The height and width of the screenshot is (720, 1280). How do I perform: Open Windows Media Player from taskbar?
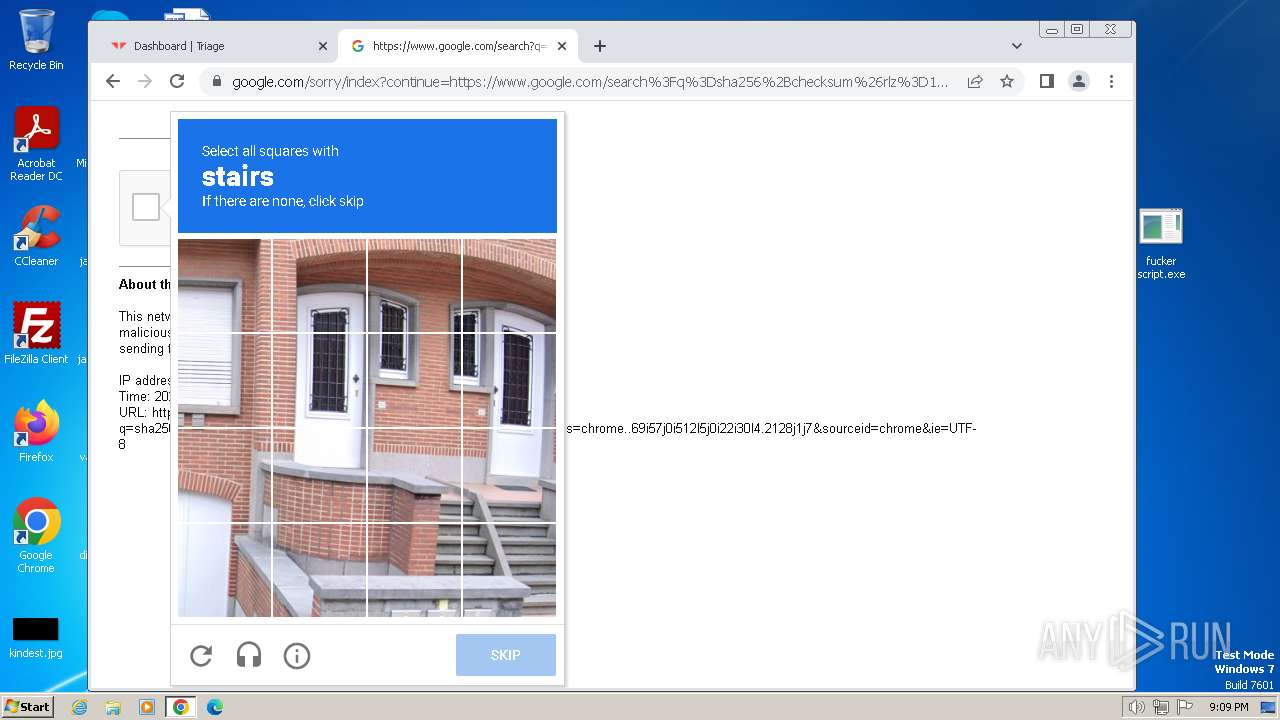(x=147, y=707)
